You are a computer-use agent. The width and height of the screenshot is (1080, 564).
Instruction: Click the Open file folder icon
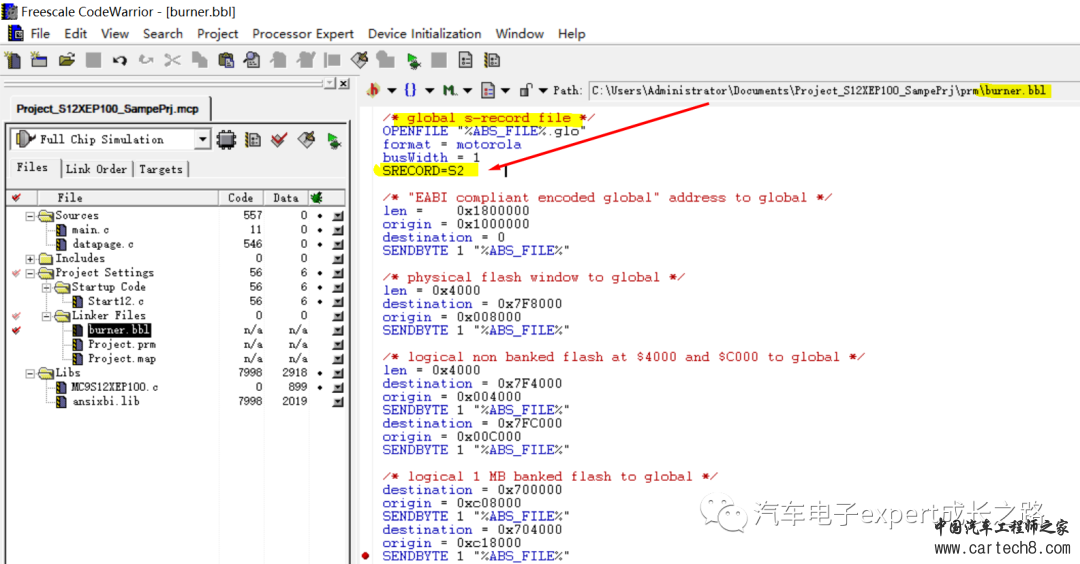tap(67, 61)
